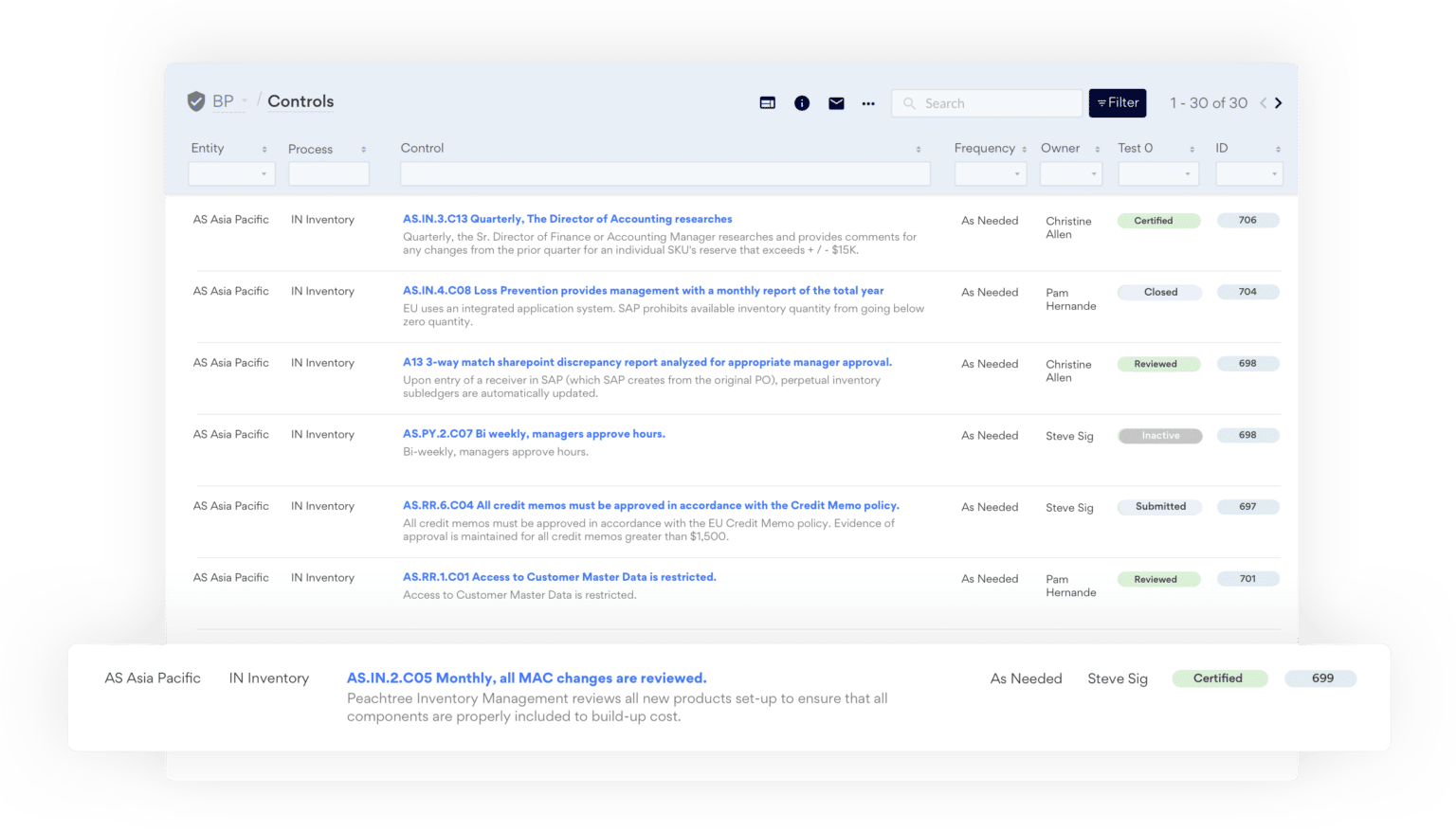Toggle sorting on the Frequency column
This screenshot has height=832, width=1456.
coord(1024,149)
